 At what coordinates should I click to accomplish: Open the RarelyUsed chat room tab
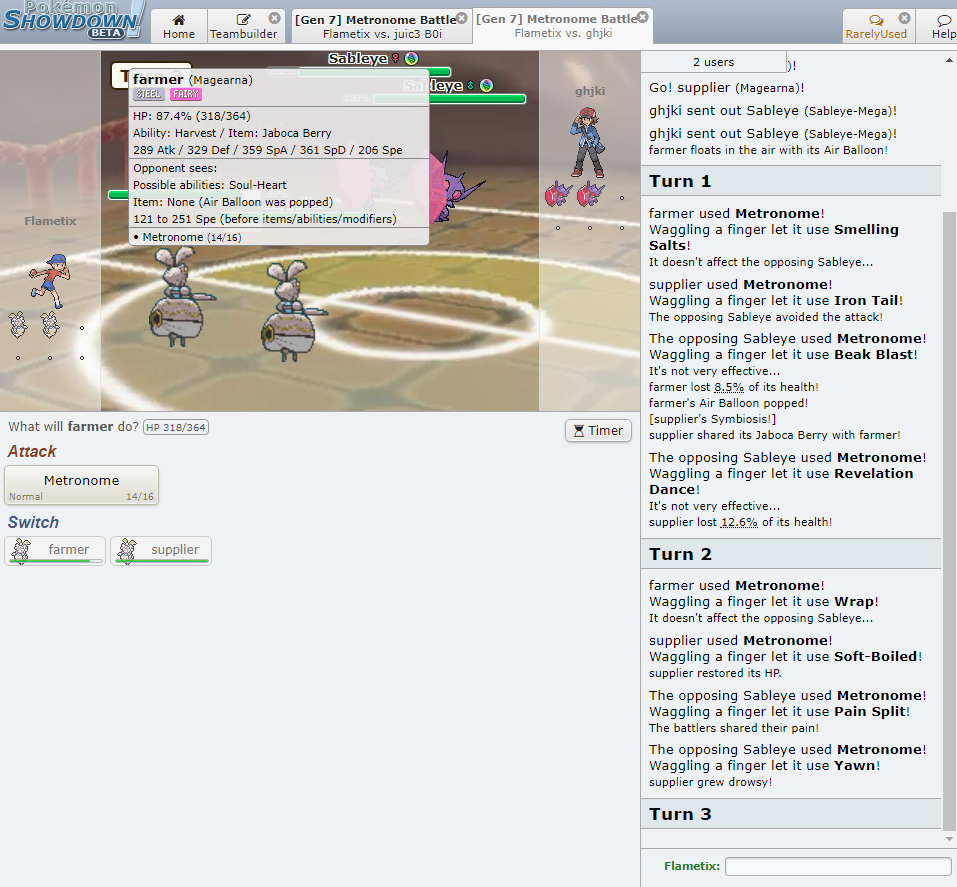click(x=876, y=26)
